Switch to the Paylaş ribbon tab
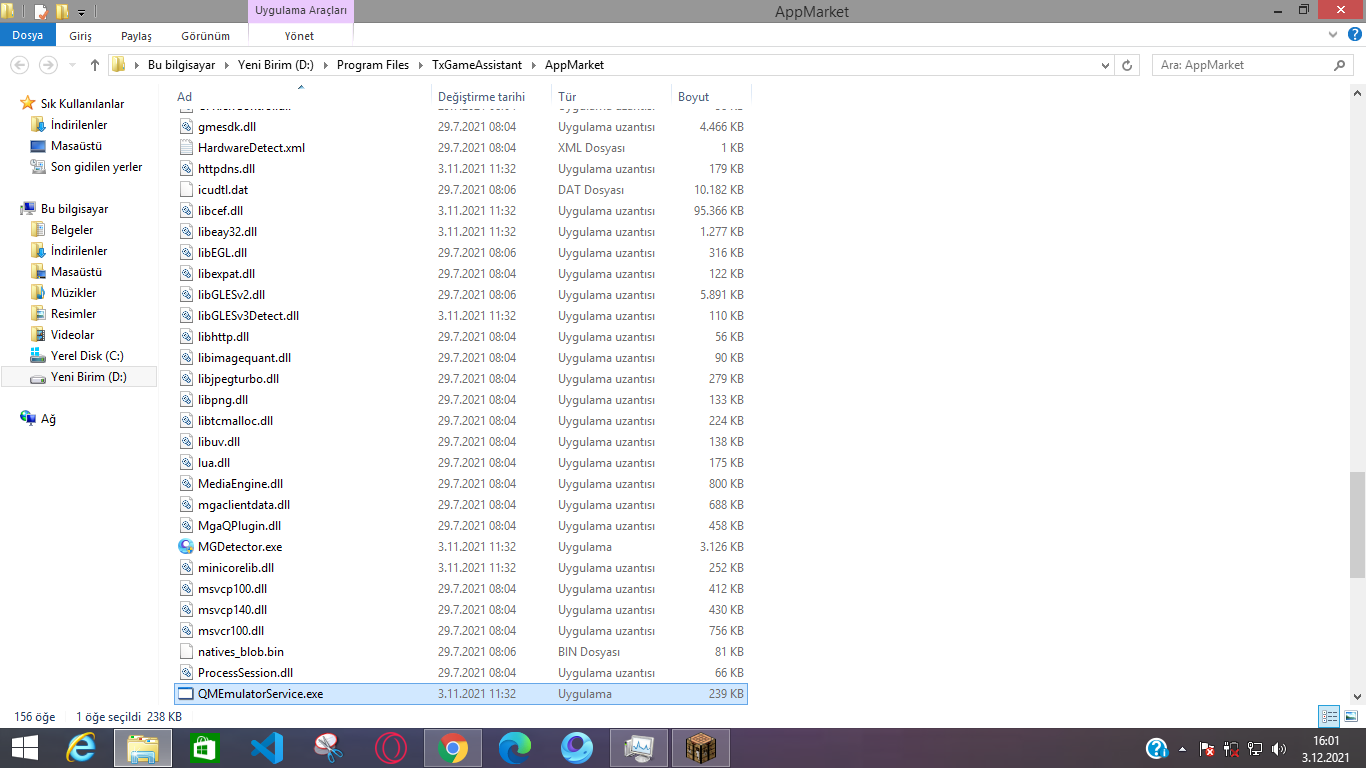This screenshot has height=768, width=1366. tap(136, 36)
